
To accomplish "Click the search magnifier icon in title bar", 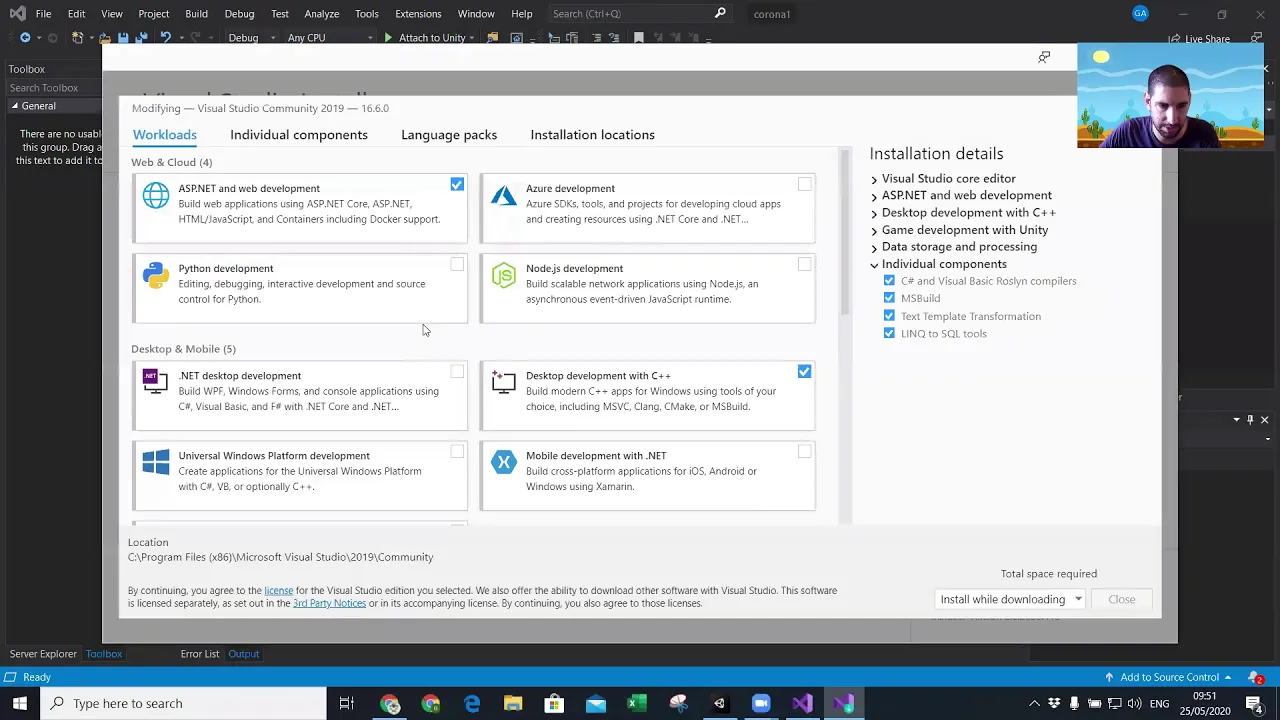I will [x=720, y=13].
